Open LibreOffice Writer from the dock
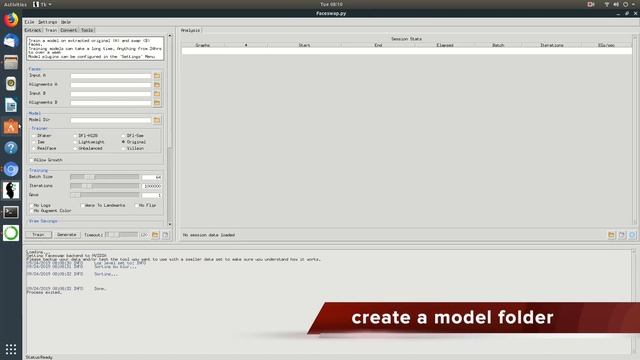Screen dimensions: 640x360 (x=11, y=105)
